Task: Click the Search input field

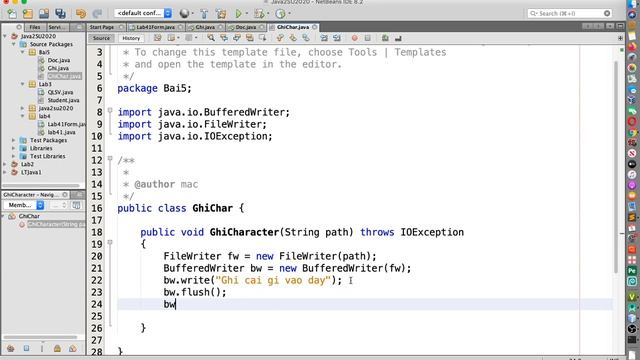Action: 570,13
